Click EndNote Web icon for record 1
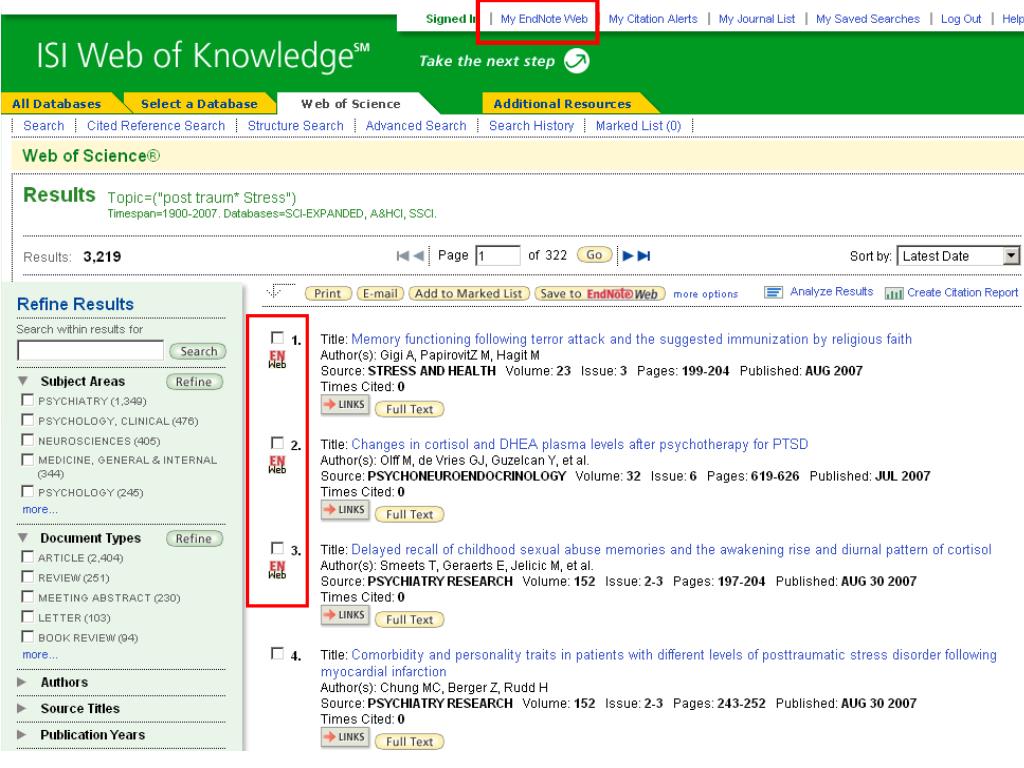This screenshot has height=768, width=1024. click(277, 359)
